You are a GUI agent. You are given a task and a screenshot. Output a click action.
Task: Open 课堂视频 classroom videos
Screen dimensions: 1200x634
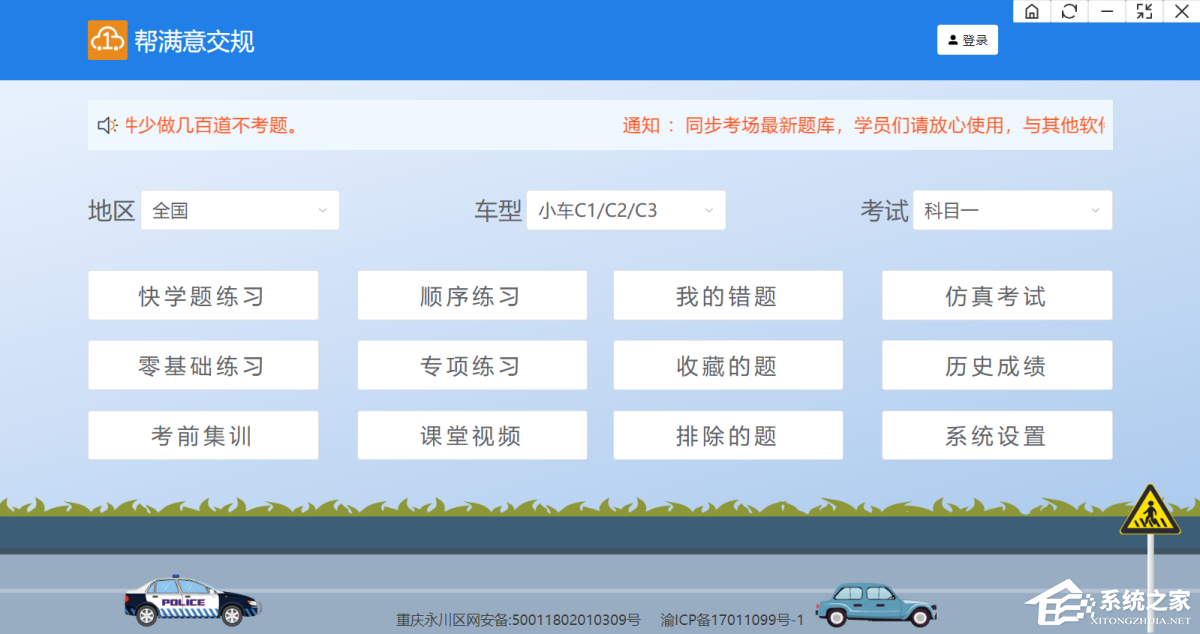click(x=472, y=435)
